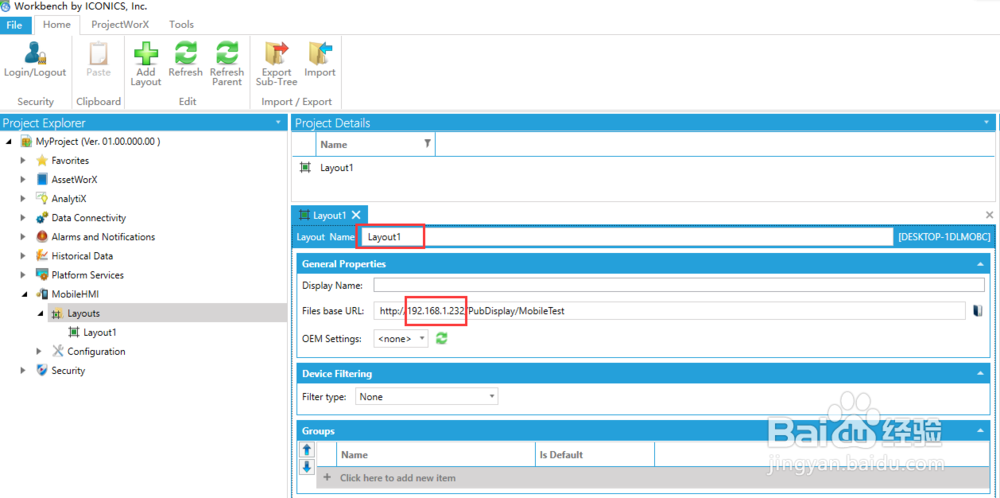
Task: Click the Historical Data icon
Action: click(42, 256)
